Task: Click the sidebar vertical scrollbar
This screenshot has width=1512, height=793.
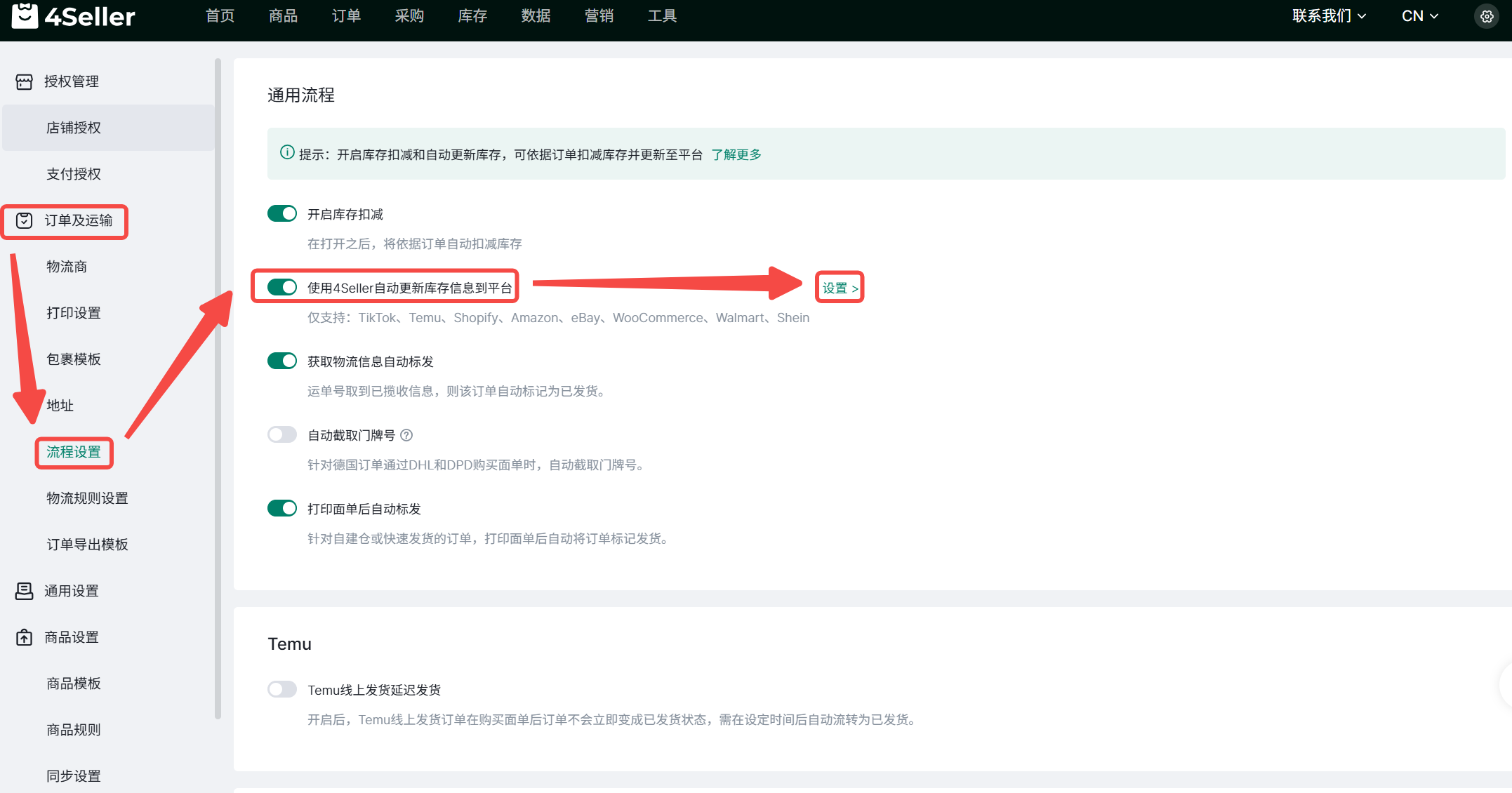Action: click(218, 386)
